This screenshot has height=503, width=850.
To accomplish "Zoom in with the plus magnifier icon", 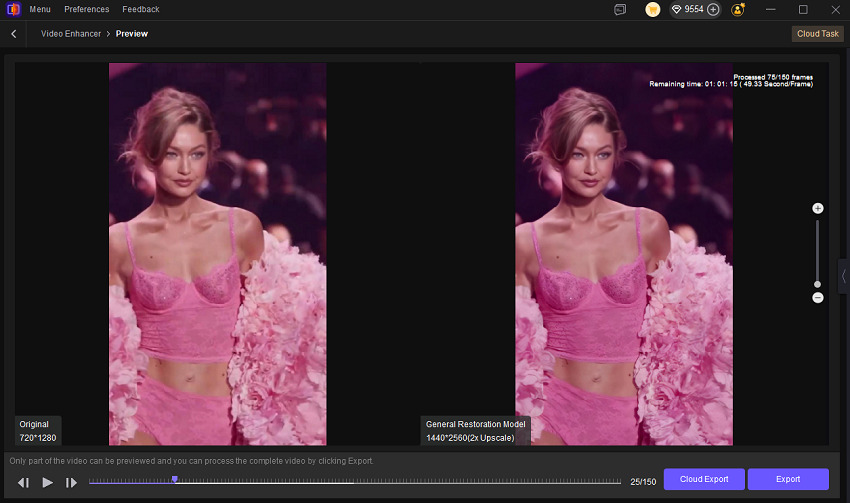I will click(817, 208).
